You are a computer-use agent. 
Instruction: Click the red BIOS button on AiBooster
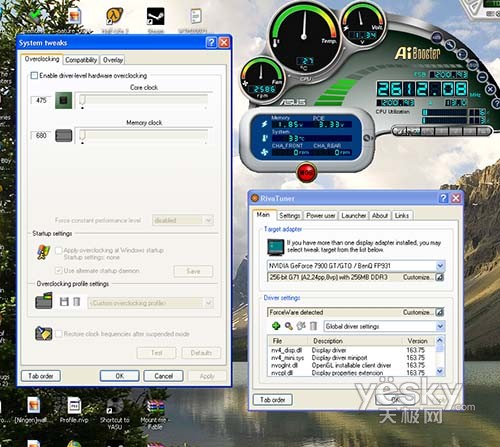[x=306, y=172]
